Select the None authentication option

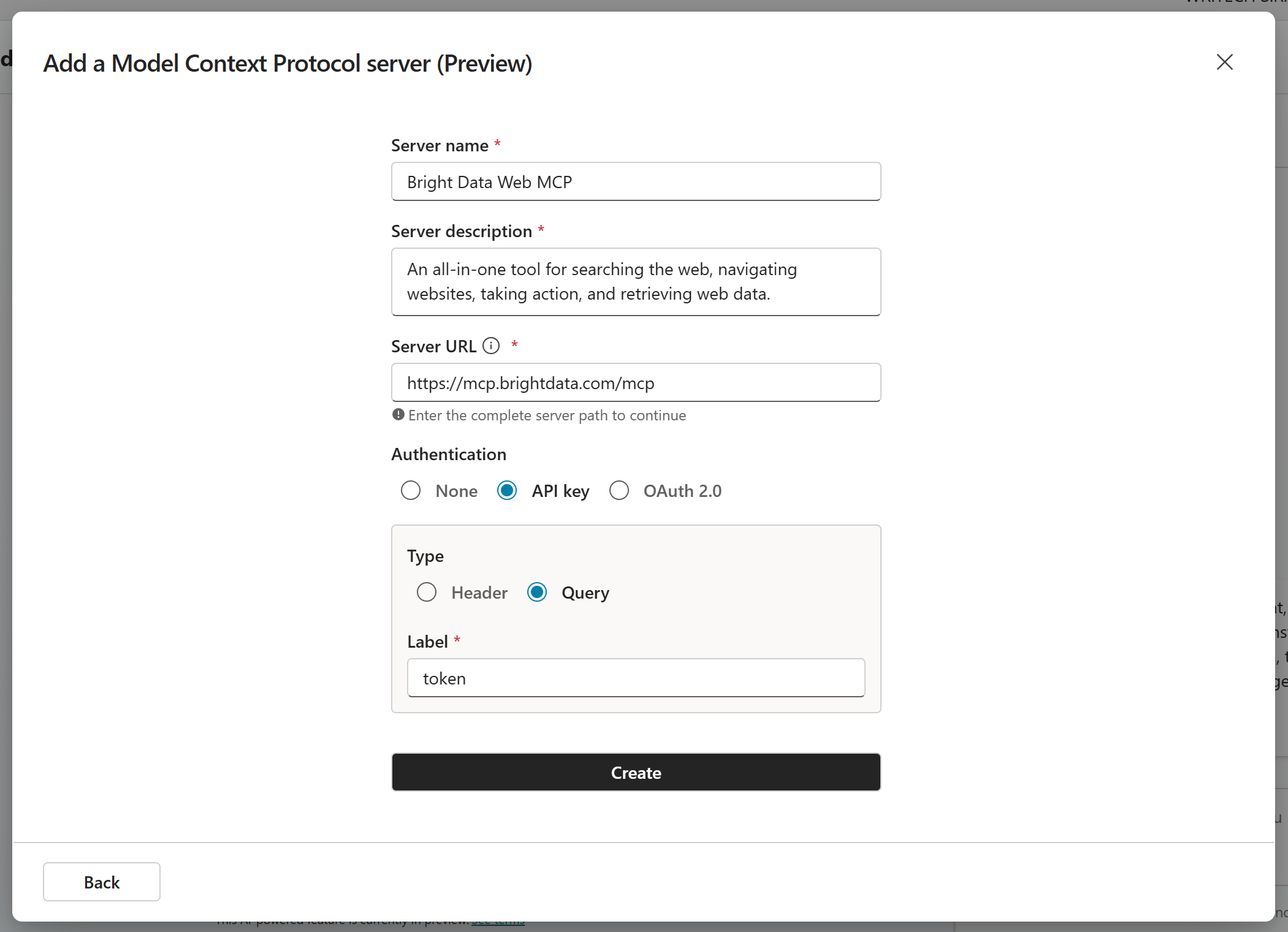(x=411, y=490)
